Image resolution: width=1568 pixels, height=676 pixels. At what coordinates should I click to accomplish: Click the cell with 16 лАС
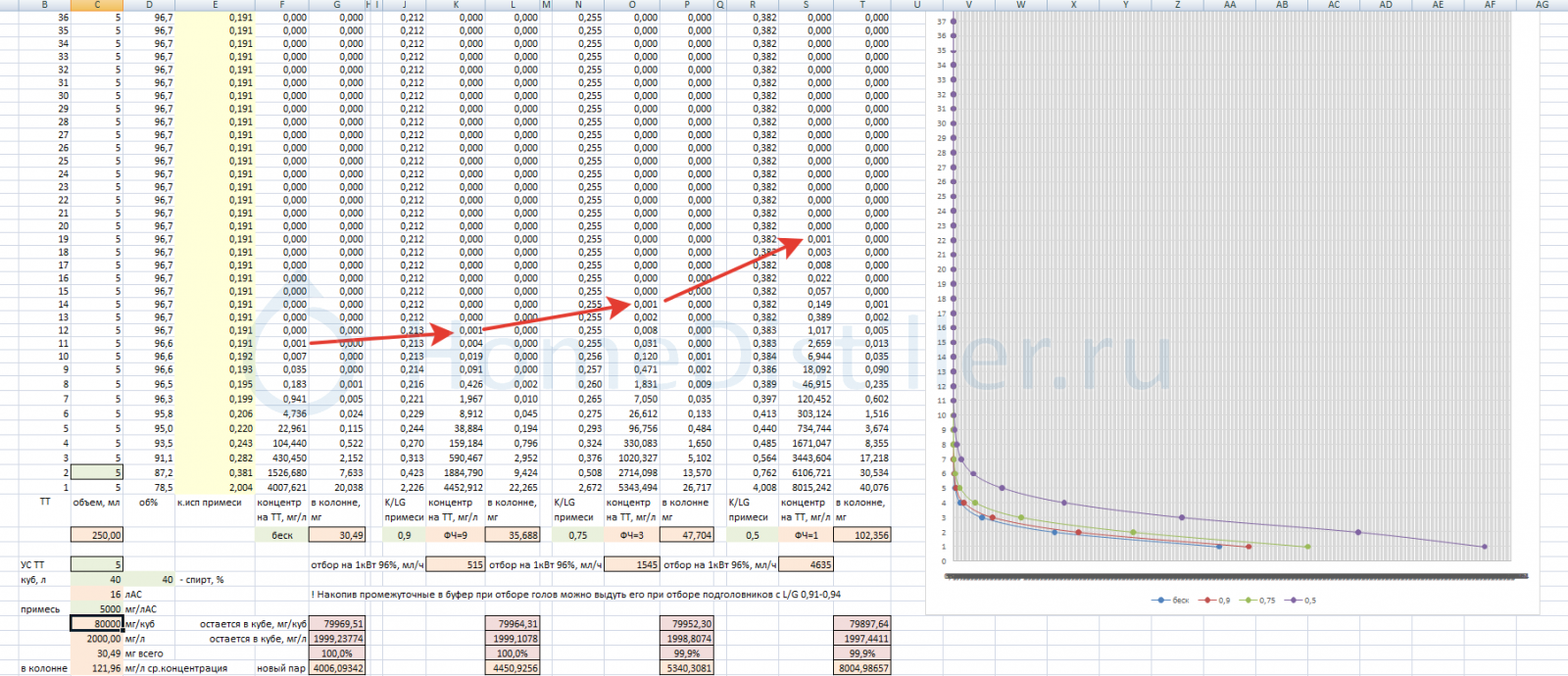tap(97, 594)
